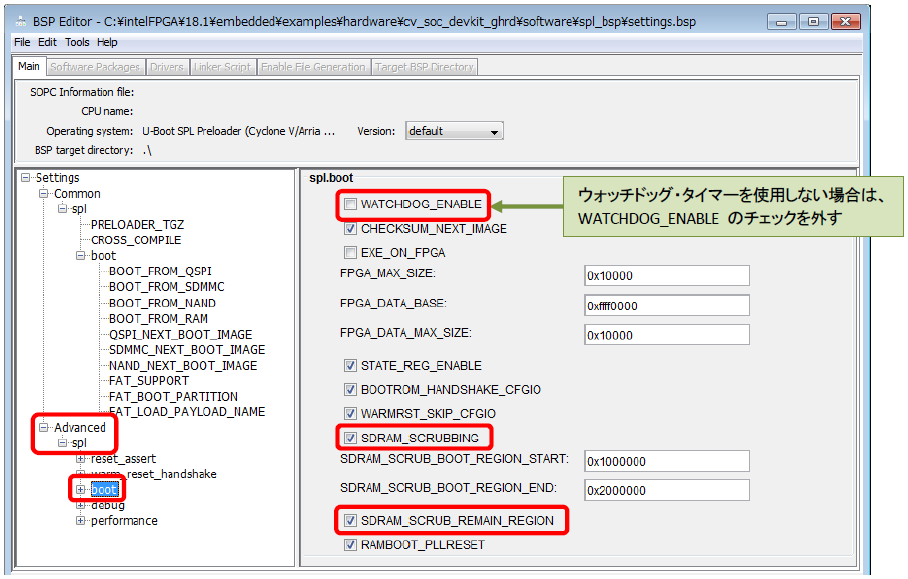Click the BSP Editor title bar icon
Viewport: 908px width, 579px height.
(21, 21)
